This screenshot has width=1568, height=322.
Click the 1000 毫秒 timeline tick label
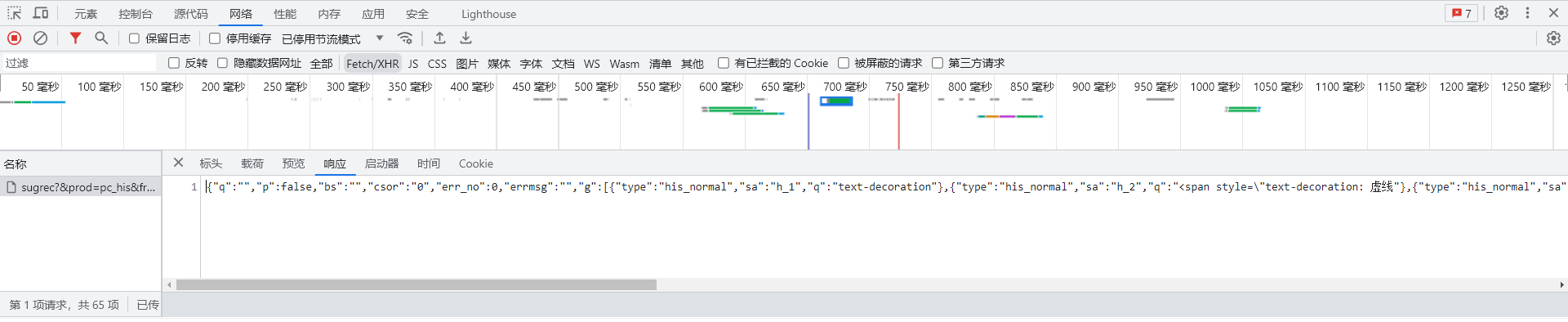tap(1214, 87)
